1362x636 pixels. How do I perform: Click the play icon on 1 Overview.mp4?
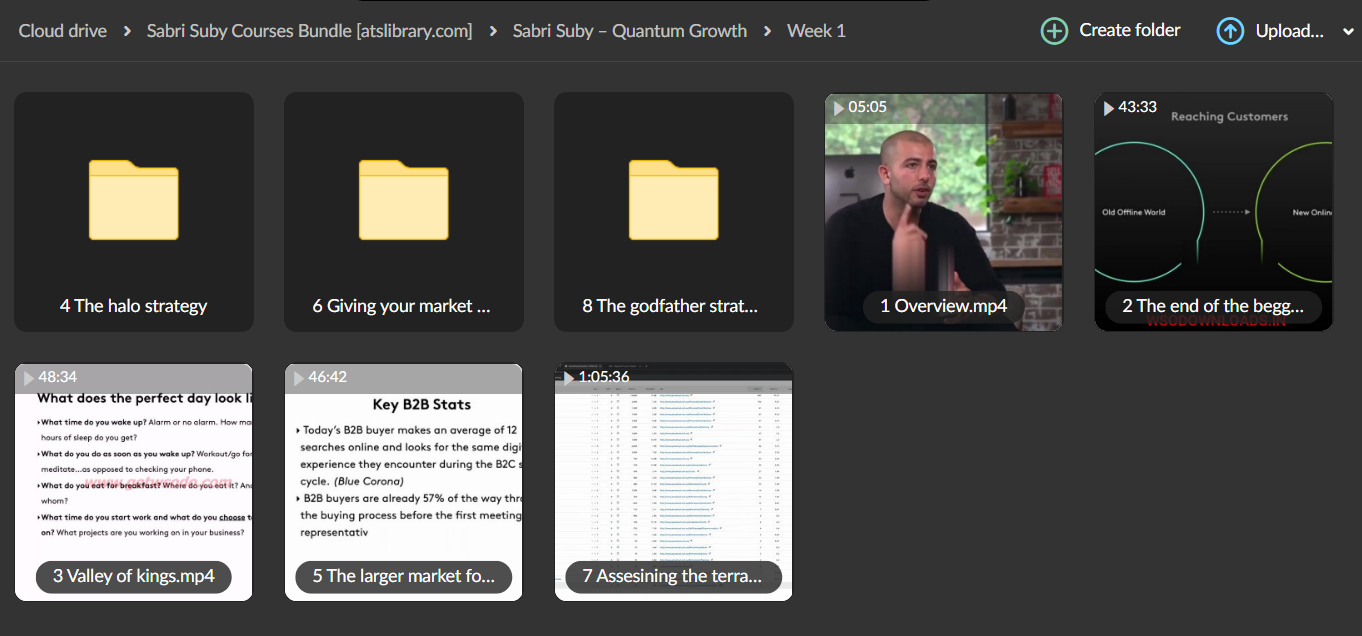838,107
